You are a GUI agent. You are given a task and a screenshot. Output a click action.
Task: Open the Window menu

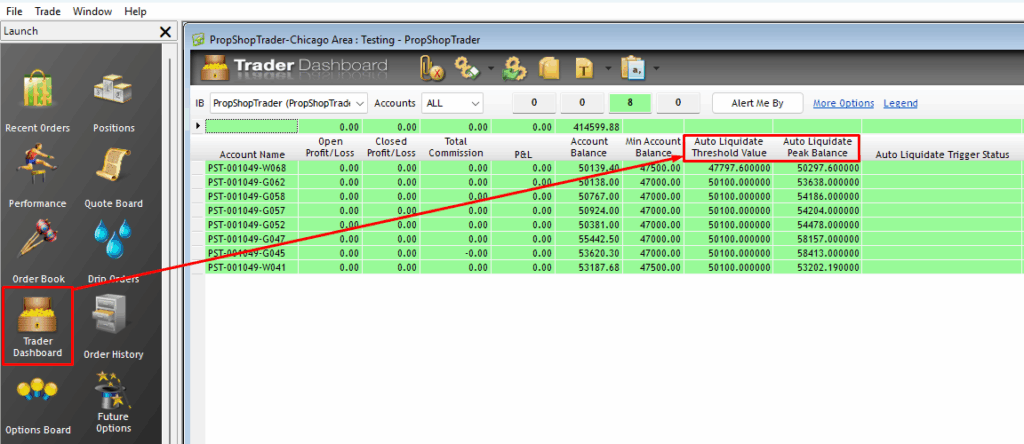[92, 11]
